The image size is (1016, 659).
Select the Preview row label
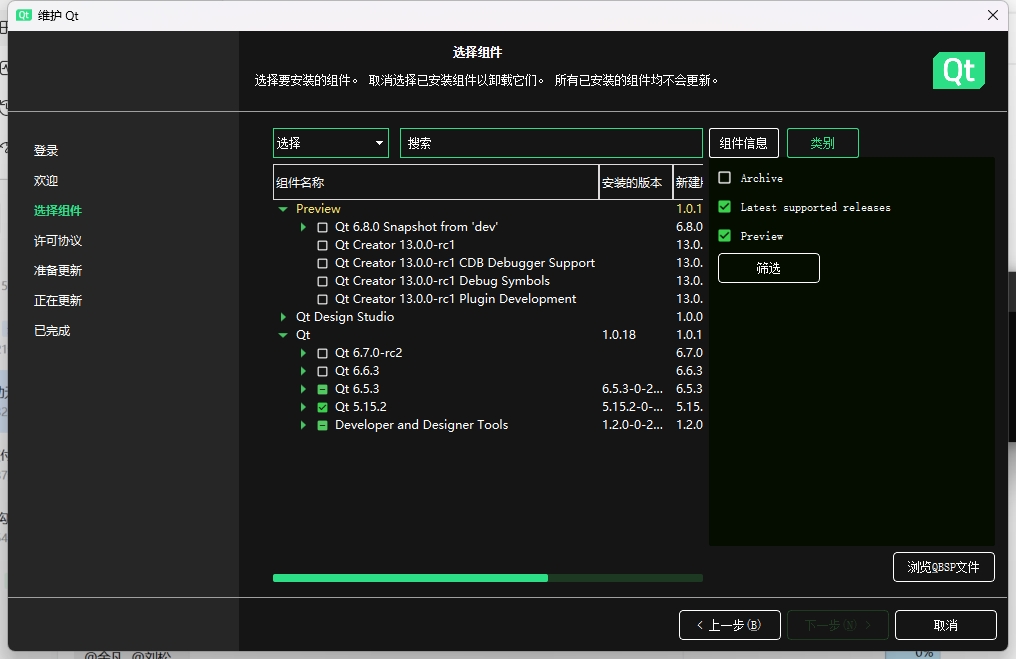318,209
